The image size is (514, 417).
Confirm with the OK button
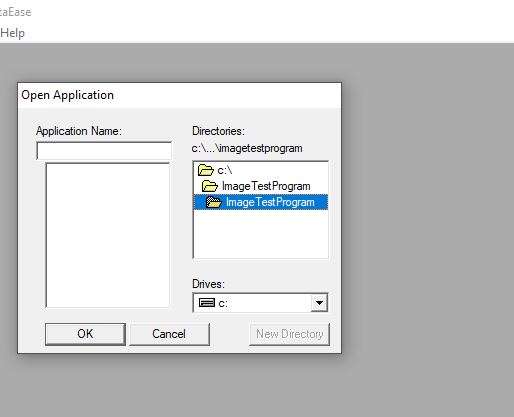tap(85, 334)
